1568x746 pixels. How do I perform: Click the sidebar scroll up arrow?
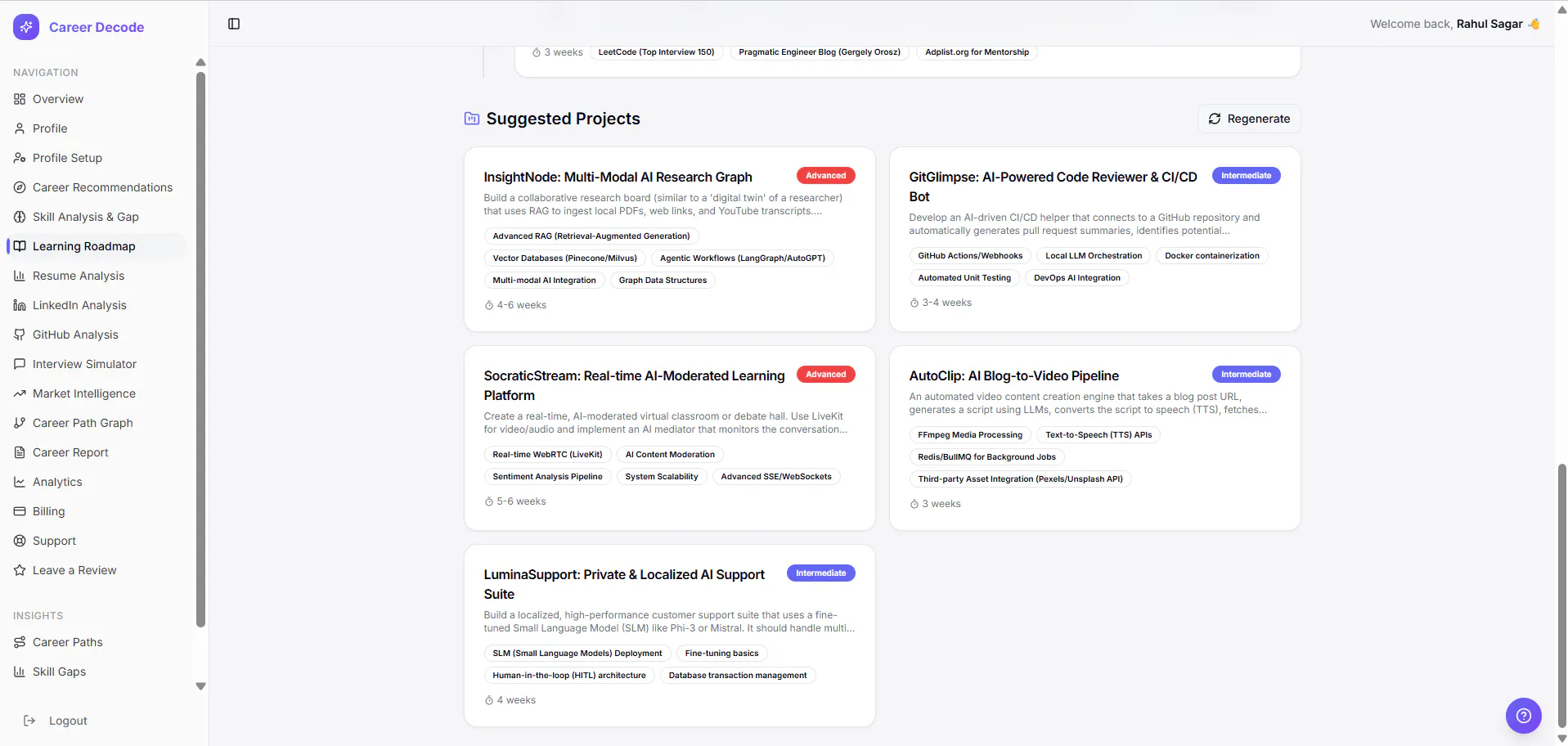(x=200, y=62)
